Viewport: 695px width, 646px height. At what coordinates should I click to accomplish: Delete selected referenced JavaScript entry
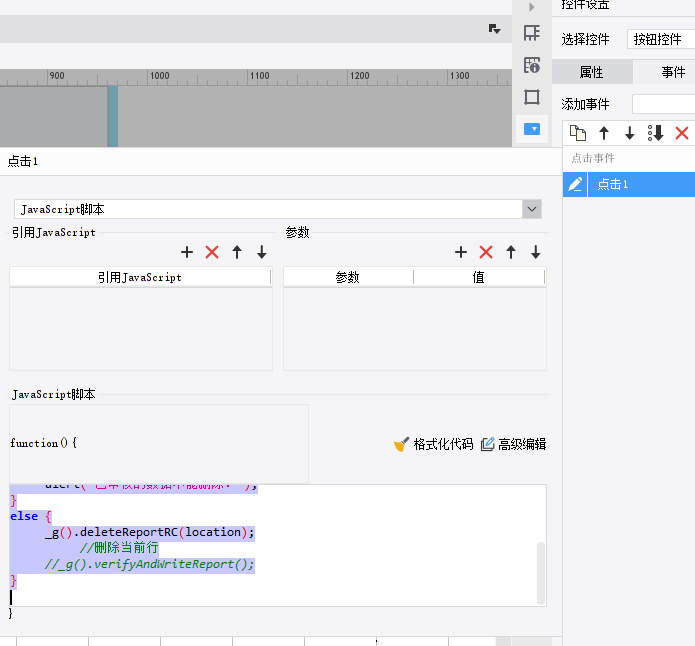pos(212,252)
